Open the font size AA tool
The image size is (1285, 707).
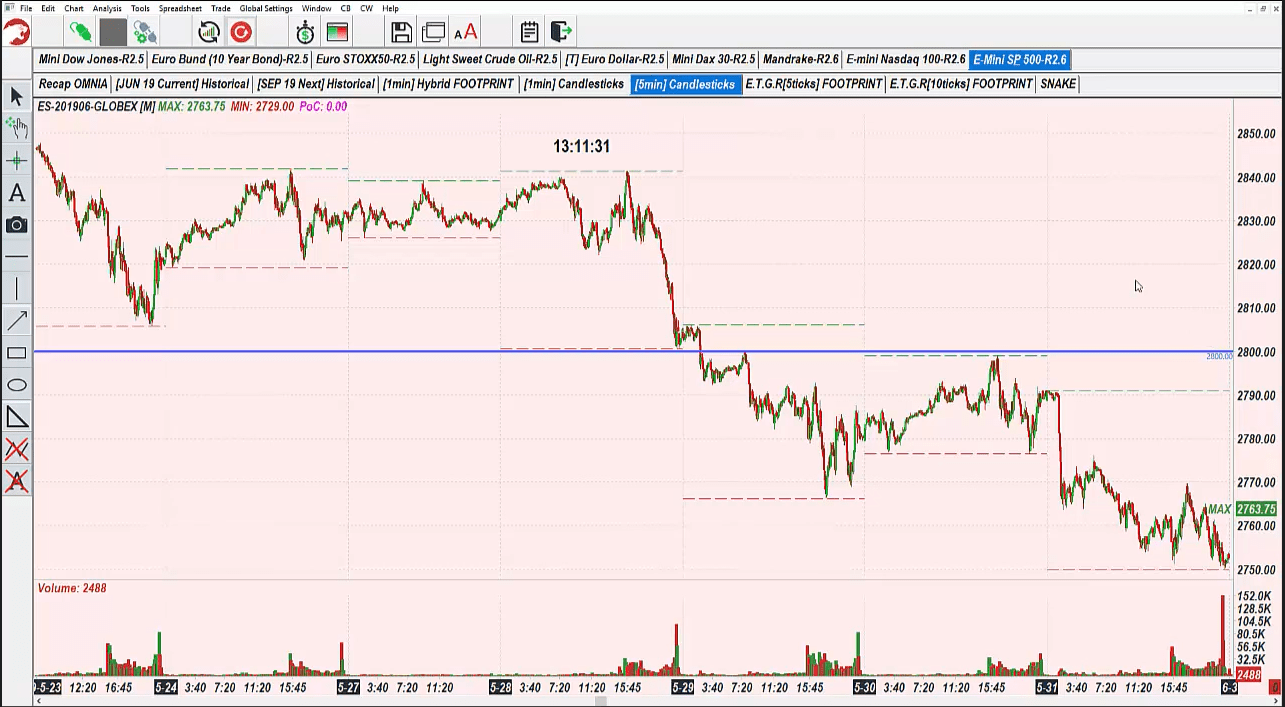pos(466,32)
